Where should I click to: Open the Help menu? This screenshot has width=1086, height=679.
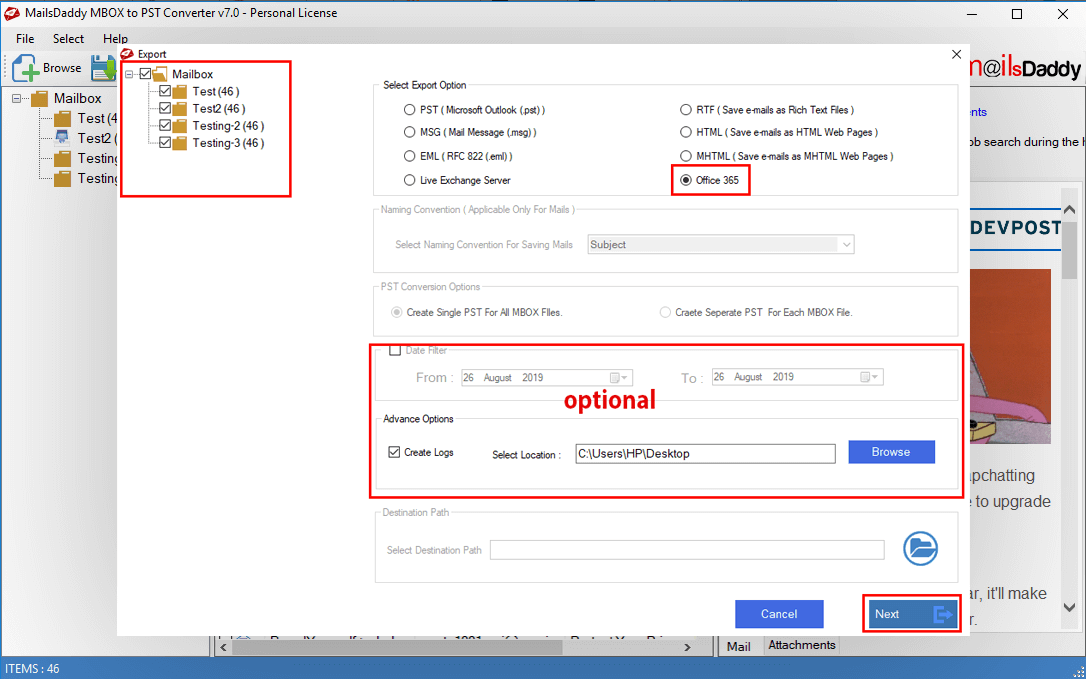[115, 39]
